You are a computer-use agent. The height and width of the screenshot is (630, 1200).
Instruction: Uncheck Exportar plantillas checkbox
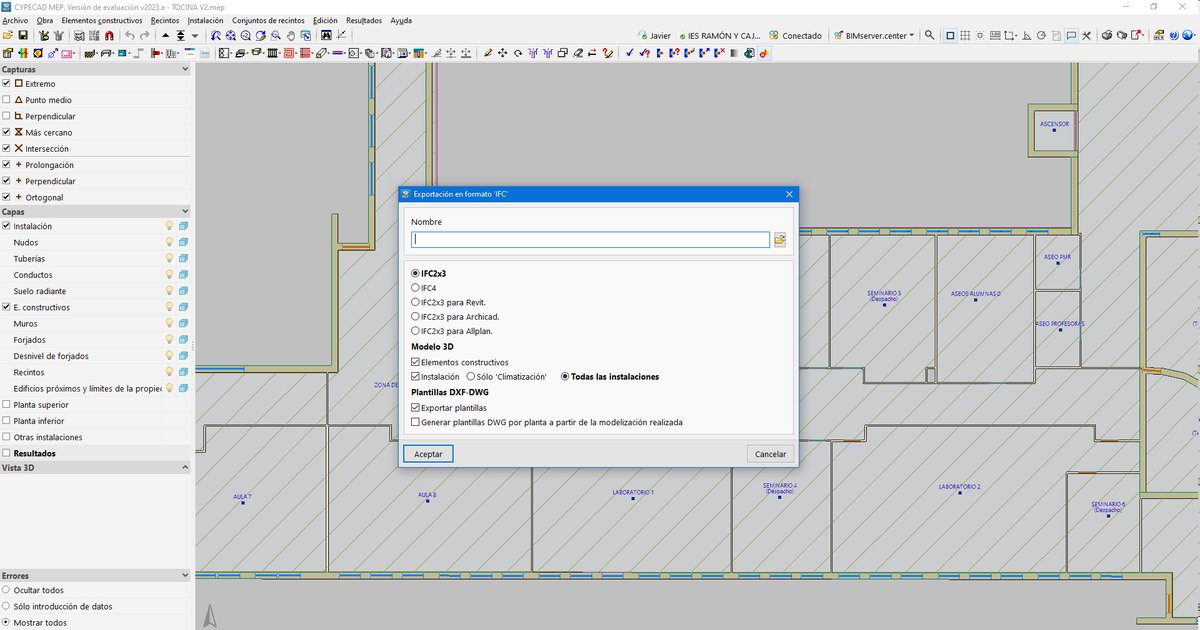[x=416, y=408]
